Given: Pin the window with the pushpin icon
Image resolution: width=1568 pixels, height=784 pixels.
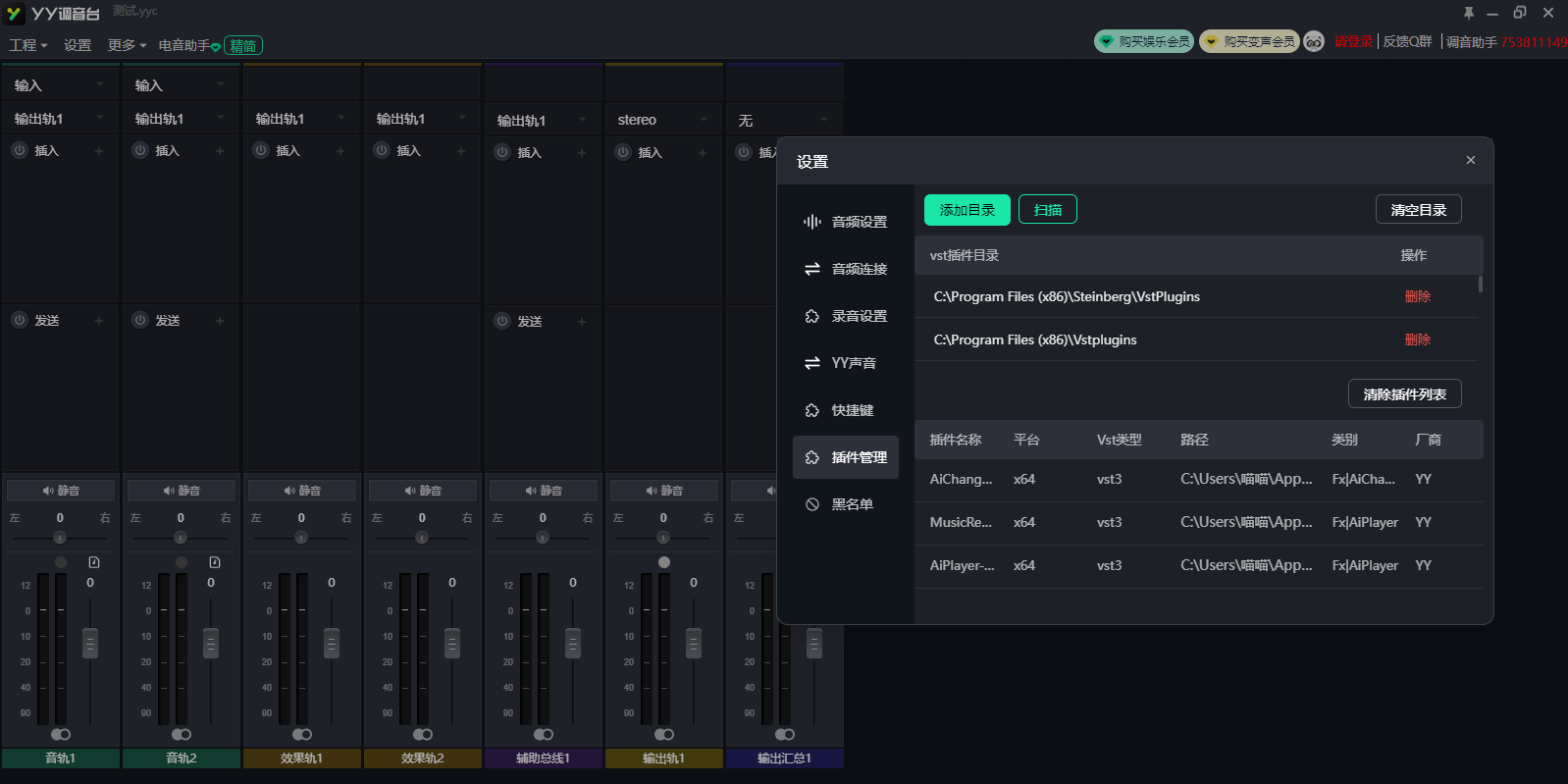Looking at the screenshot, I should (1468, 13).
